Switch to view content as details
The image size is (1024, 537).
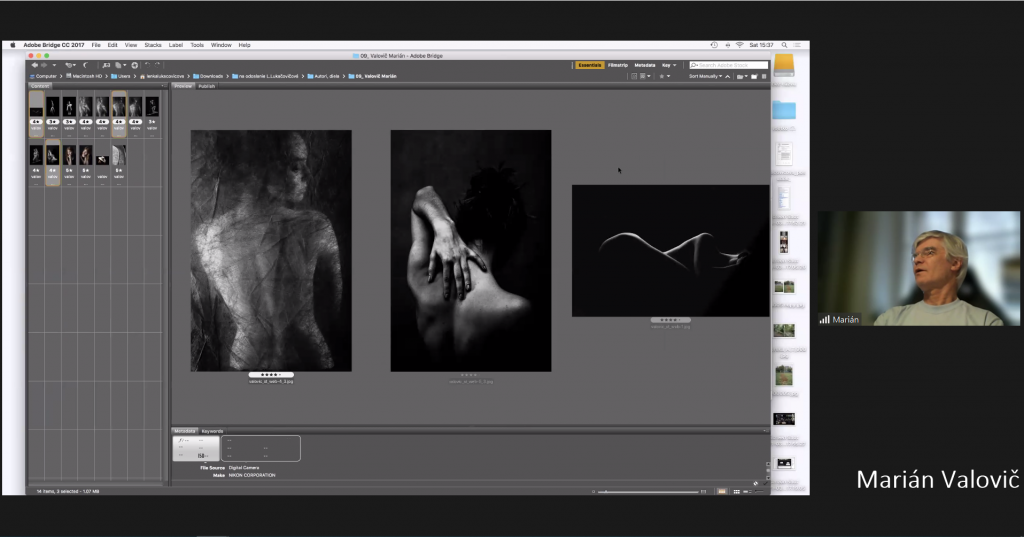point(746,491)
